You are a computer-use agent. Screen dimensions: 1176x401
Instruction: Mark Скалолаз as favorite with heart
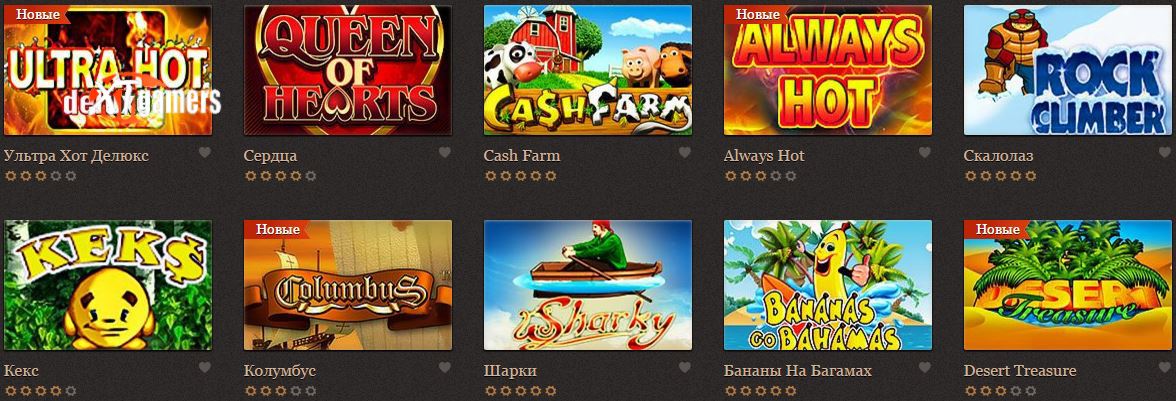pyautogui.click(x=1165, y=152)
